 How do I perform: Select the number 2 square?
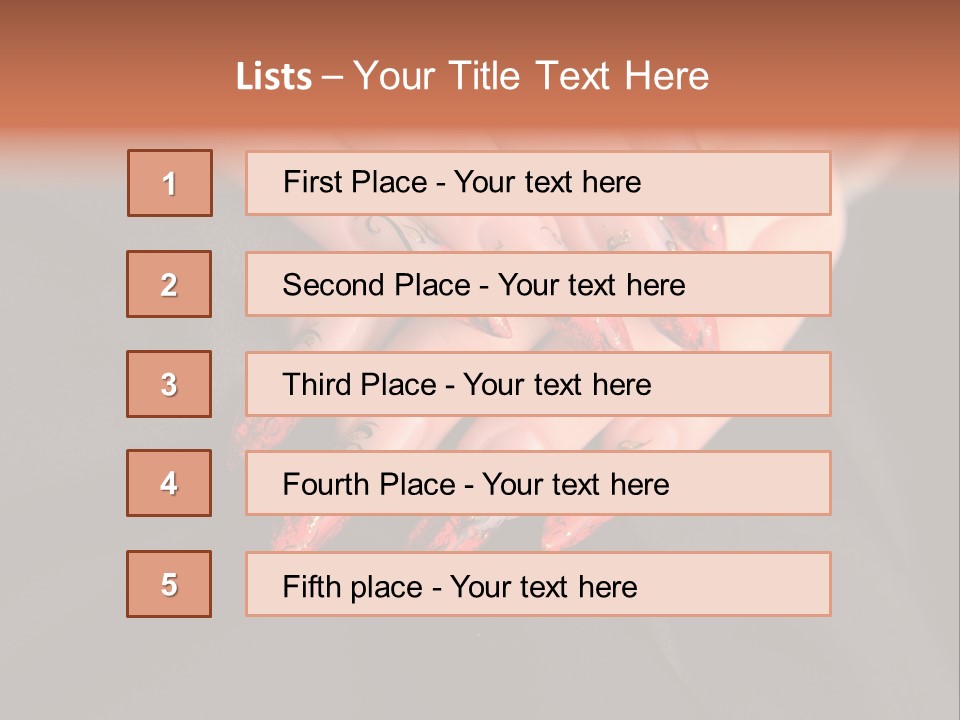tap(169, 284)
